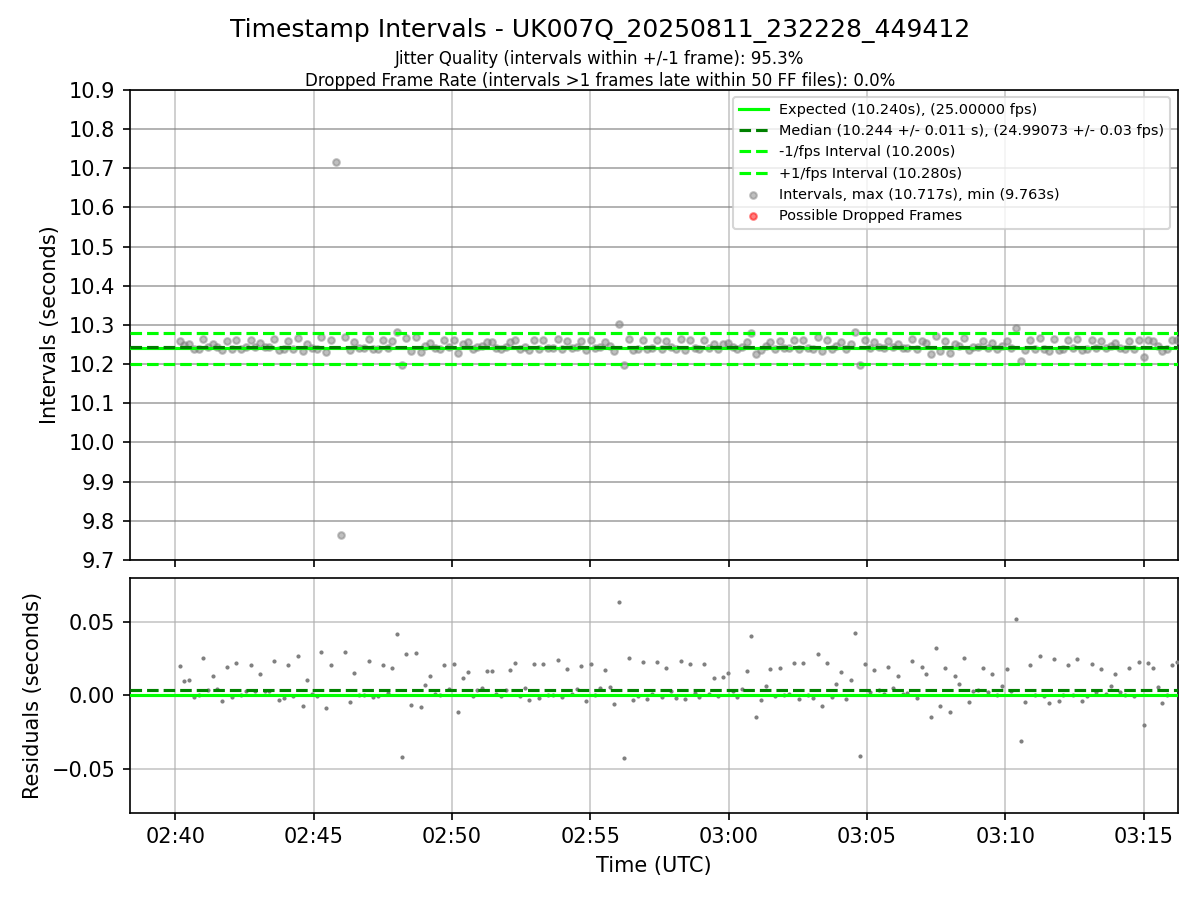Click the dark green dashed Median legend line

click(754, 131)
